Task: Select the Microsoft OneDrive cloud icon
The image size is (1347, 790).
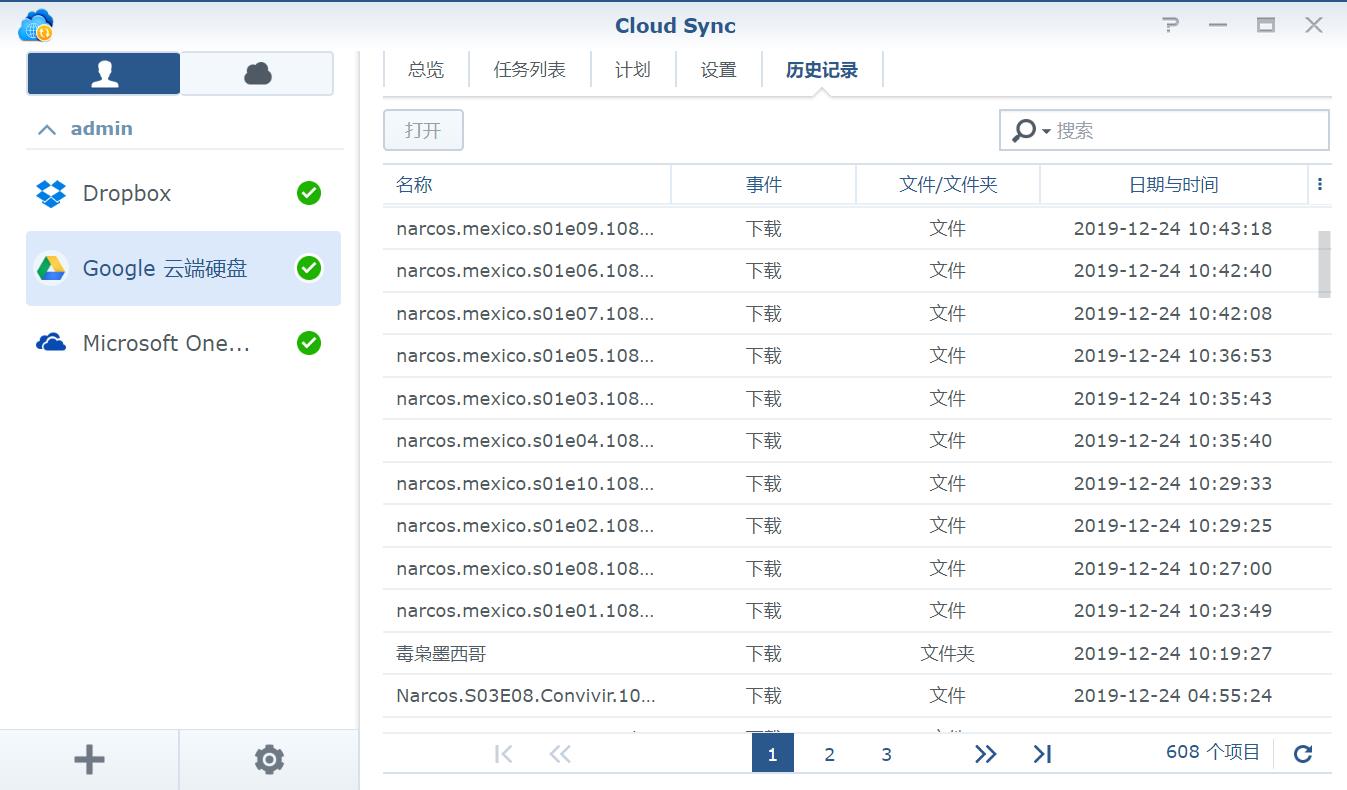Action: coord(51,343)
